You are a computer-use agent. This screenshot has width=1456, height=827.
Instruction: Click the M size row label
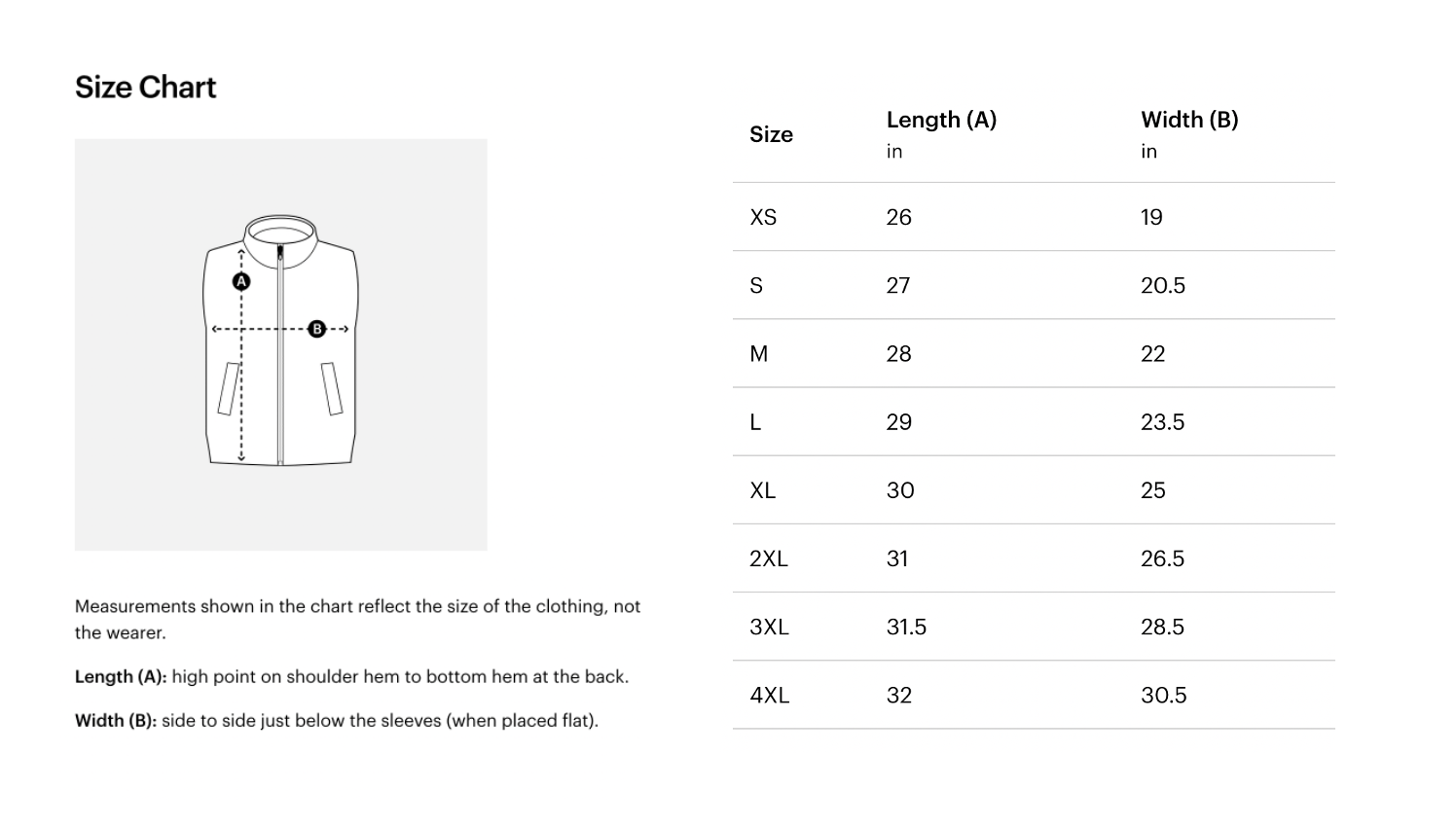[x=759, y=354]
